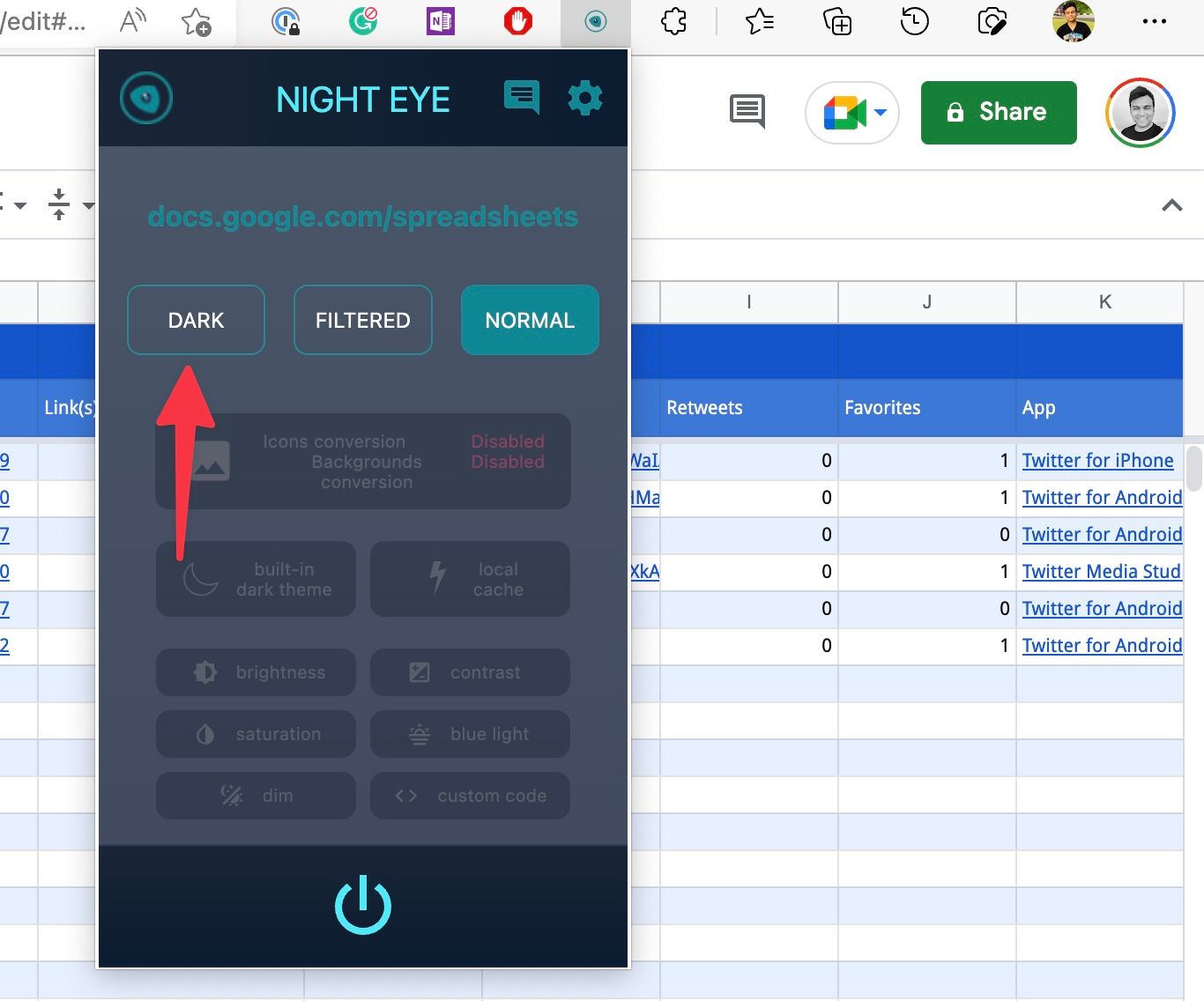Switch to DARK mode

tap(196, 320)
